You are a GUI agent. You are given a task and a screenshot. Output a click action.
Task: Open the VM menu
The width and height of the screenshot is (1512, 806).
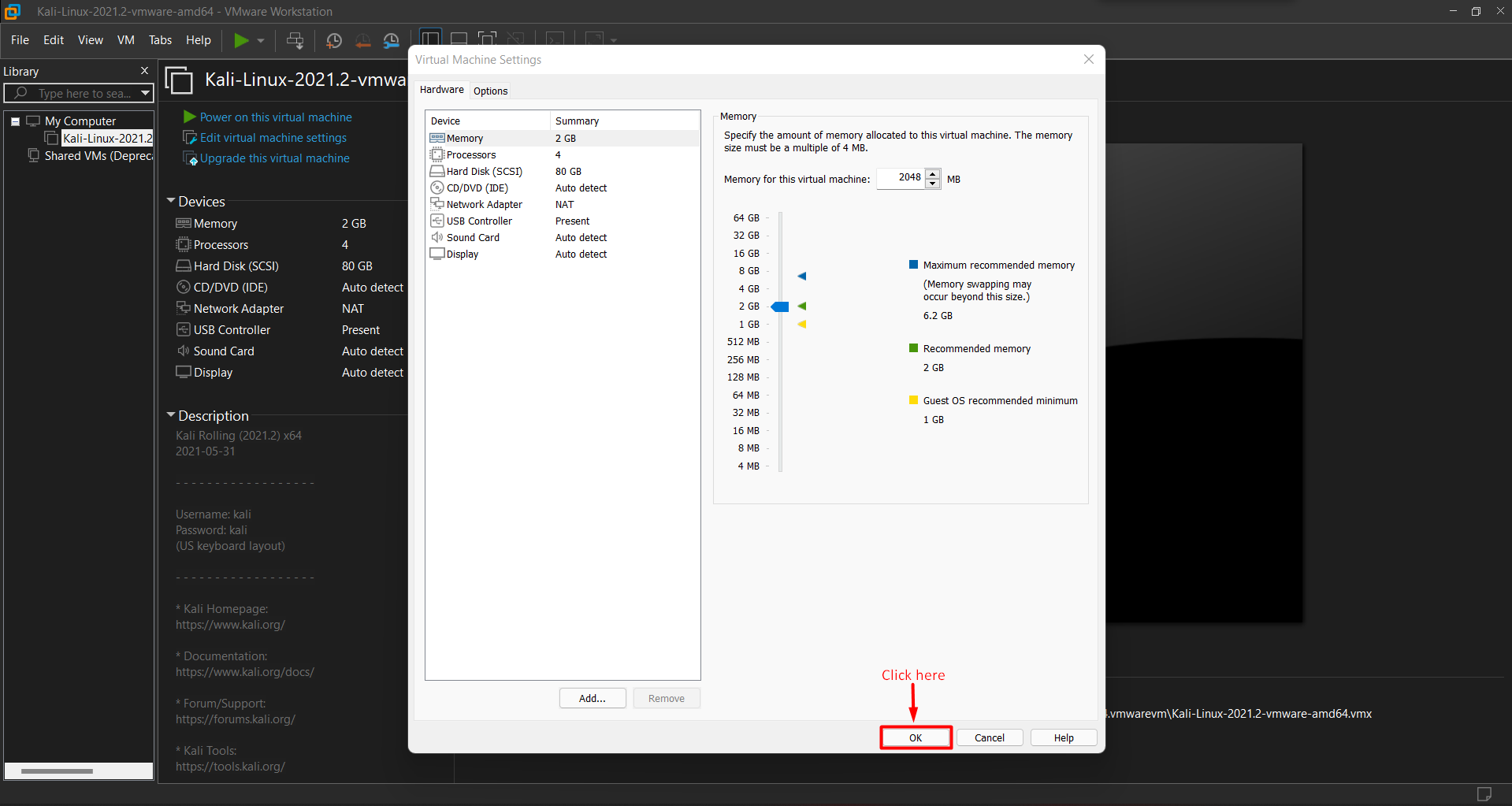coord(125,40)
